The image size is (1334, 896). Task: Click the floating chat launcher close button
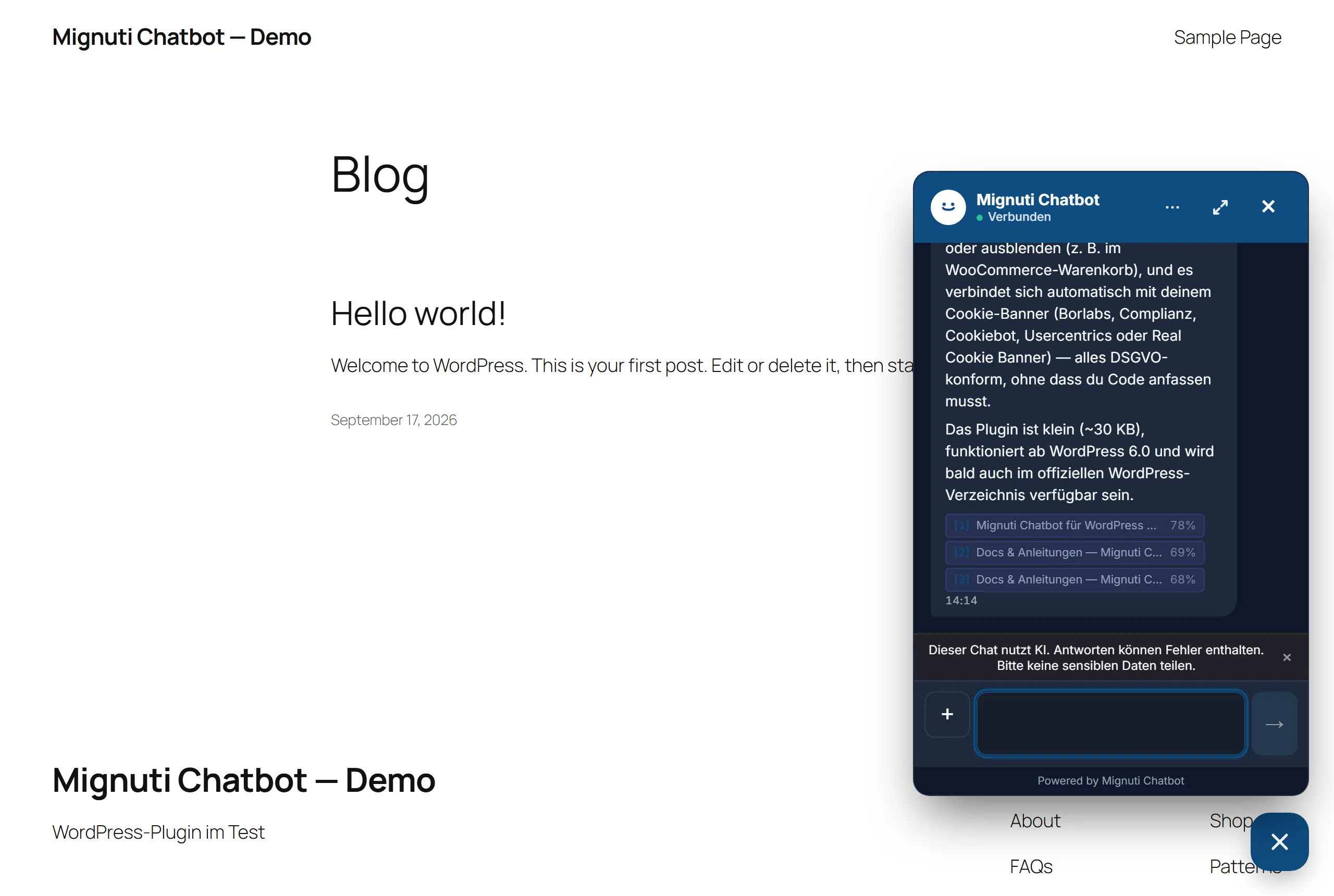(x=1279, y=841)
